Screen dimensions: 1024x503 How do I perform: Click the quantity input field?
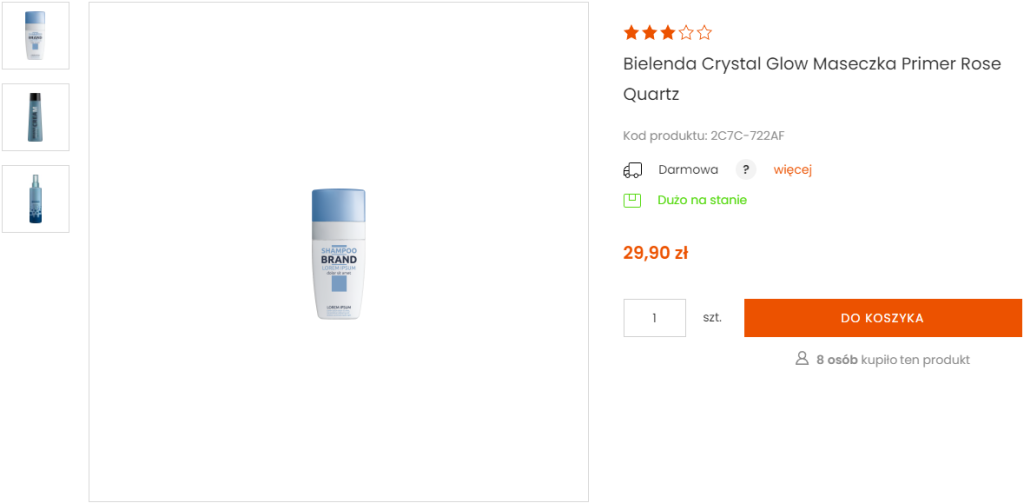click(654, 318)
